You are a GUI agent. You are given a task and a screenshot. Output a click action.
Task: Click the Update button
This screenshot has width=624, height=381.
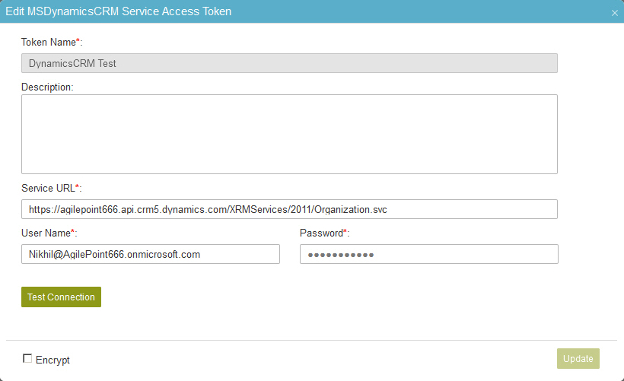578,359
